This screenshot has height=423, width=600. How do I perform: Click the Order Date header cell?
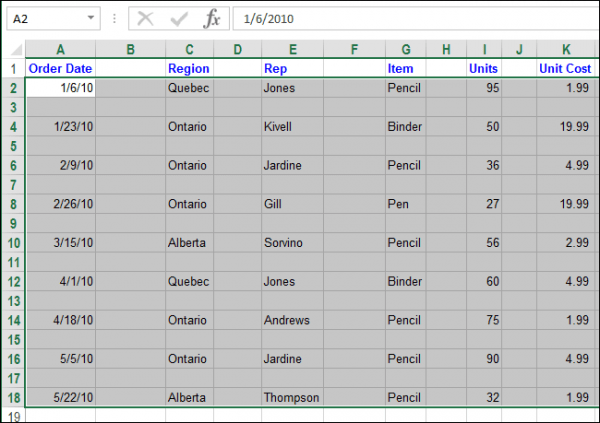(x=60, y=69)
